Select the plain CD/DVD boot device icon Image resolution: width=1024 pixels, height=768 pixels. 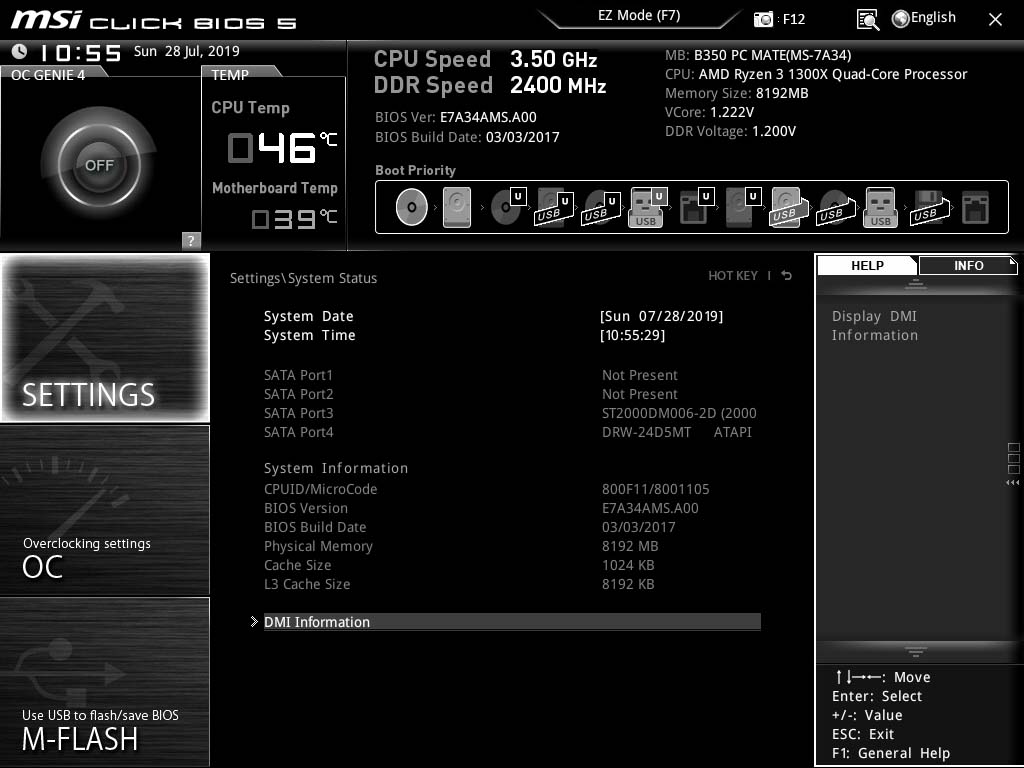tap(411, 207)
